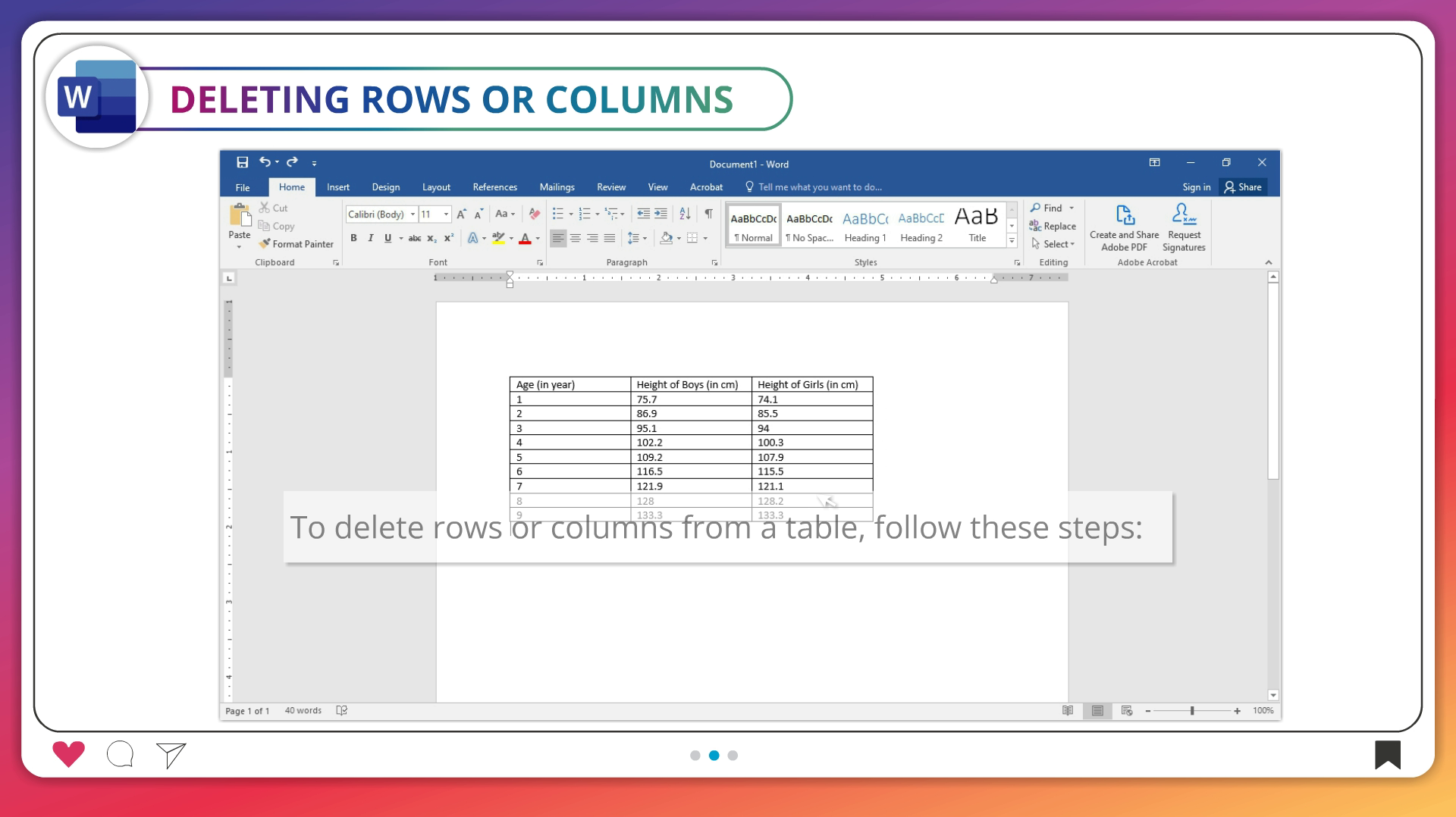Open the font name dropdown
The height and width of the screenshot is (817, 1456).
tap(413, 214)
